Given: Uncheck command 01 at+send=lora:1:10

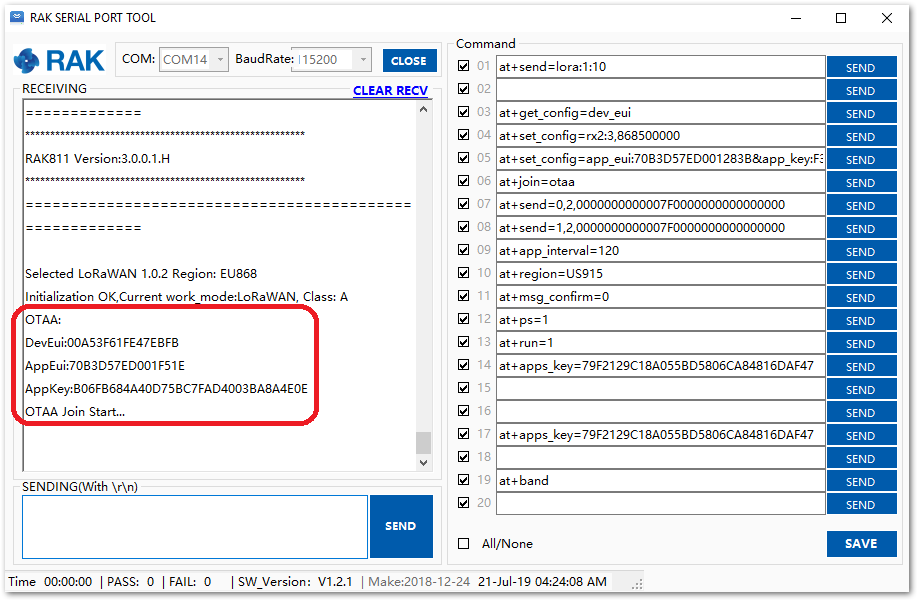Looking at the screenshot, I should pos(464,66).
